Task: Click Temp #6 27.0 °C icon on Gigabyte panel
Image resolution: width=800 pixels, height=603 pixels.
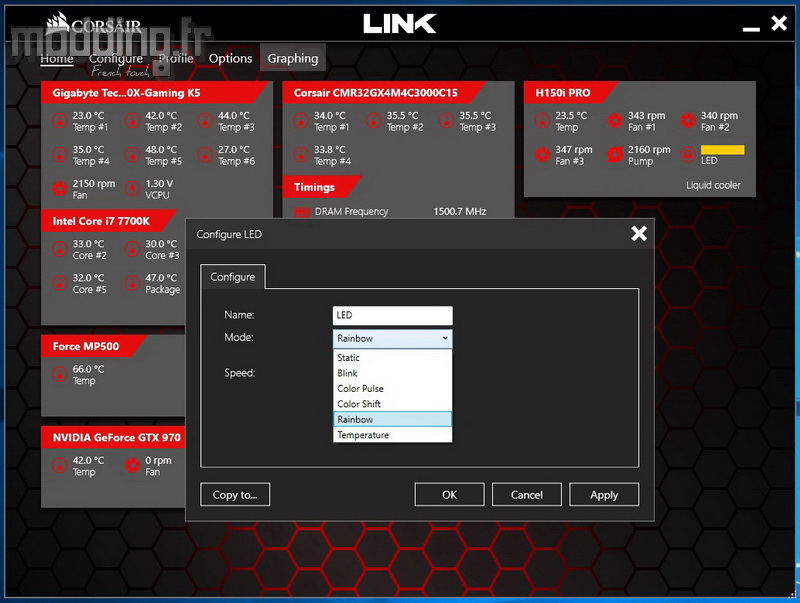Action: point(205,155)
